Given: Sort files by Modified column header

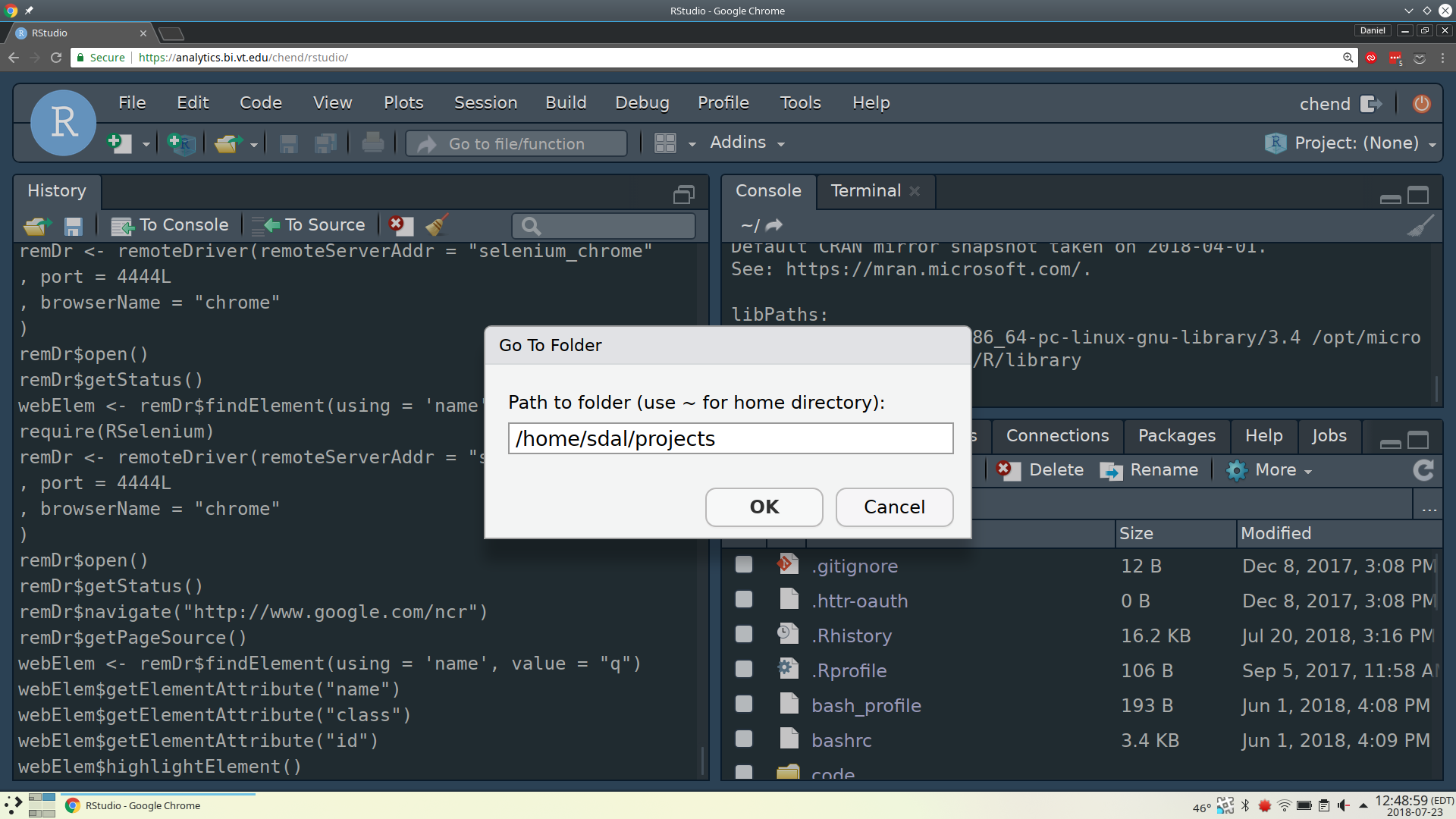Looking at the screenshot, I should 1338,533.
